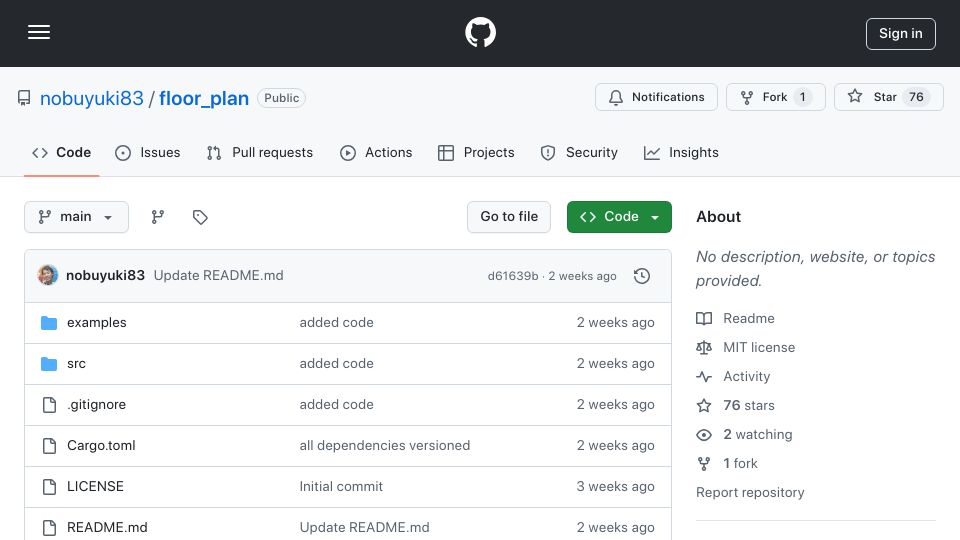Click Report repository link

coord(750,493)
